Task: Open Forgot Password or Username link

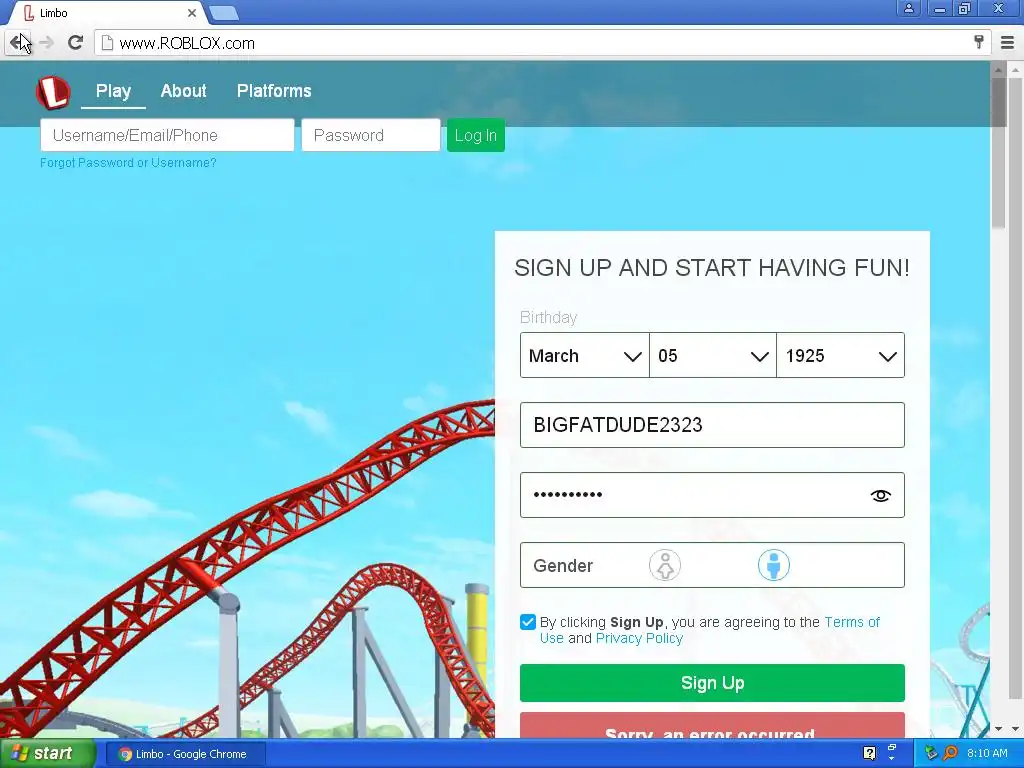Action: [128, 163]
